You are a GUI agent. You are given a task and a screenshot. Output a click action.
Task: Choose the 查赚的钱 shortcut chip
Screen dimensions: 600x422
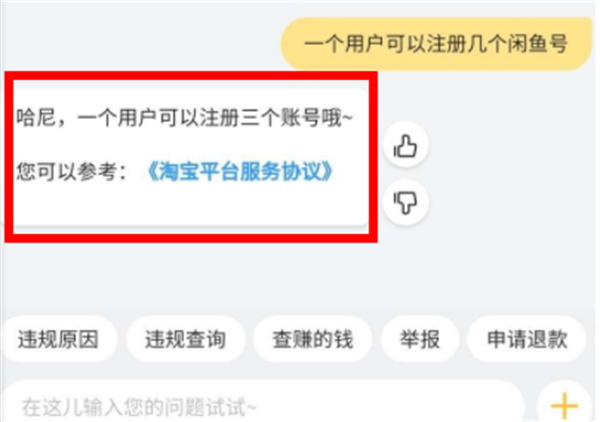point(312,339)
